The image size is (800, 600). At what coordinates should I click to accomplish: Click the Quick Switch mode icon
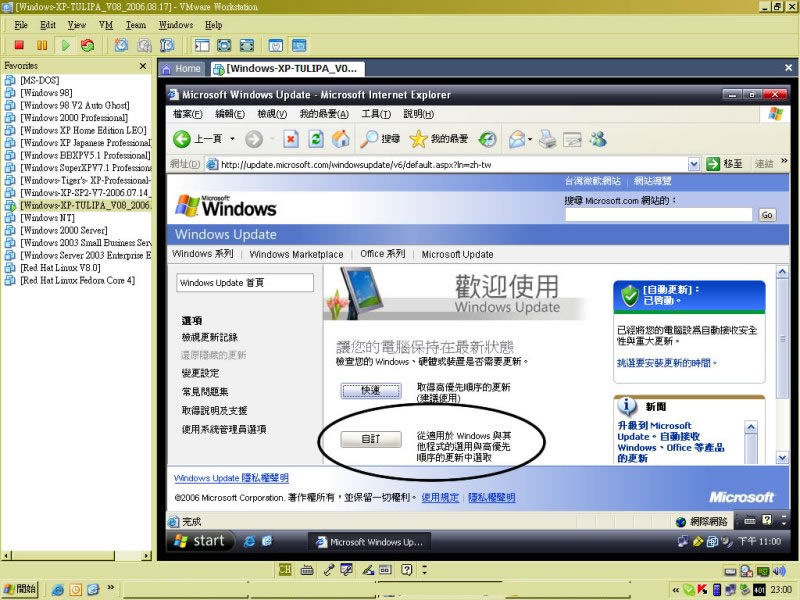click(x=247, y=45)
